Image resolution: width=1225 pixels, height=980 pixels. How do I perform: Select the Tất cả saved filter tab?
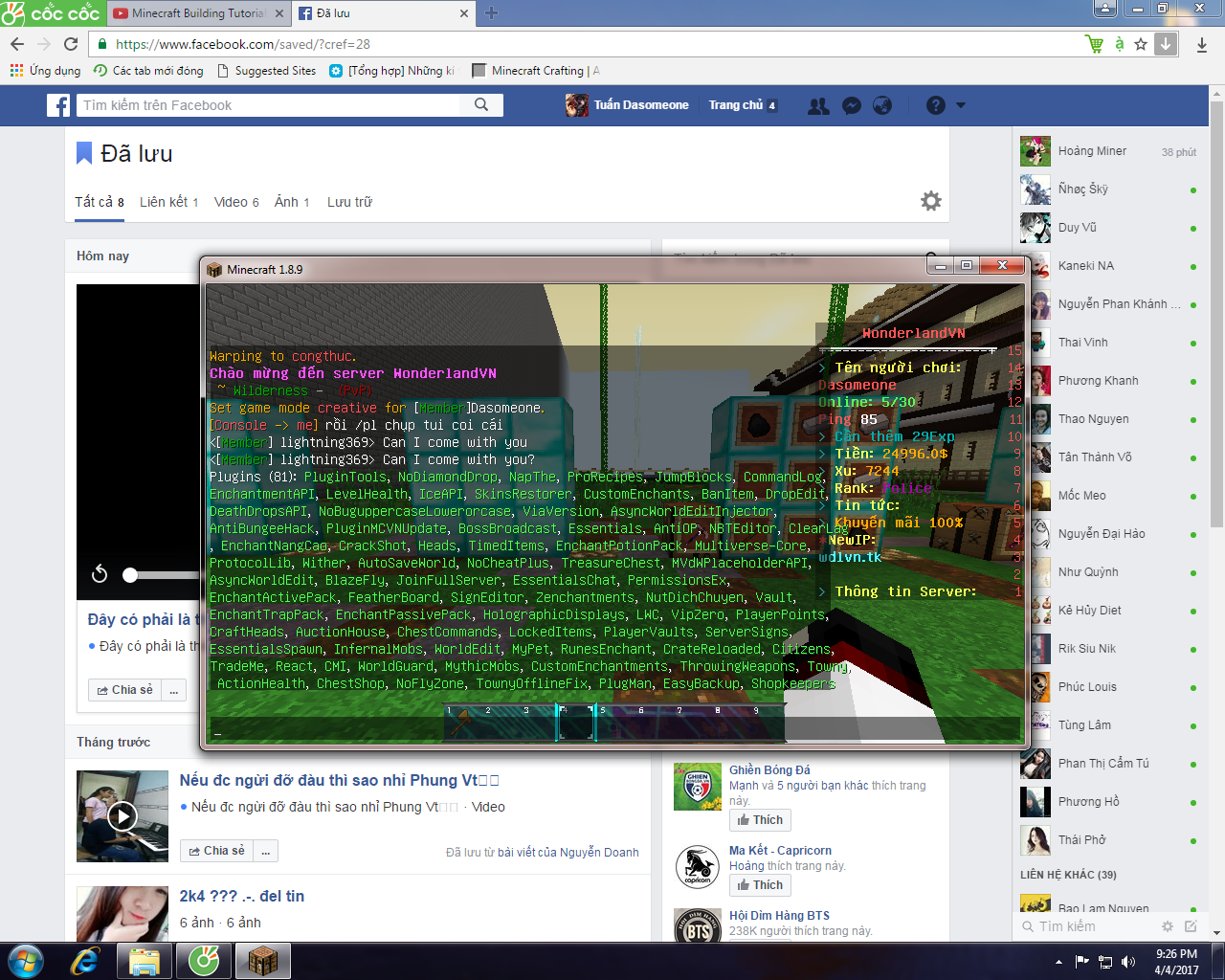(x=100, y=202)
